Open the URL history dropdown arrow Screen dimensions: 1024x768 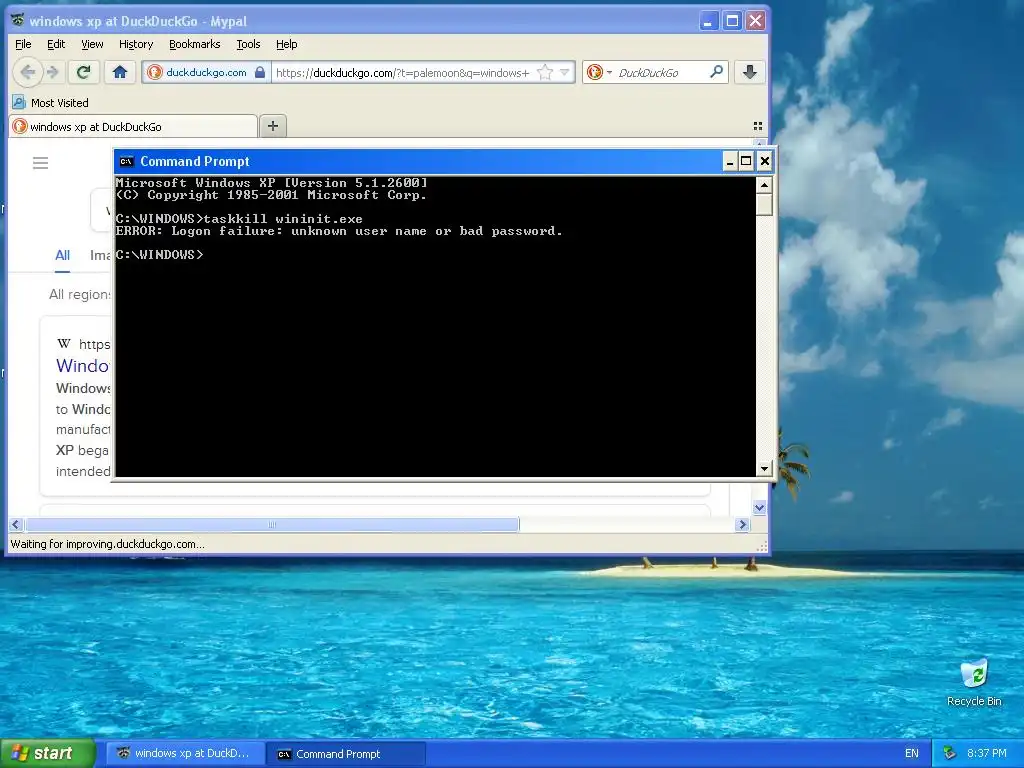(x=564, y=72)
